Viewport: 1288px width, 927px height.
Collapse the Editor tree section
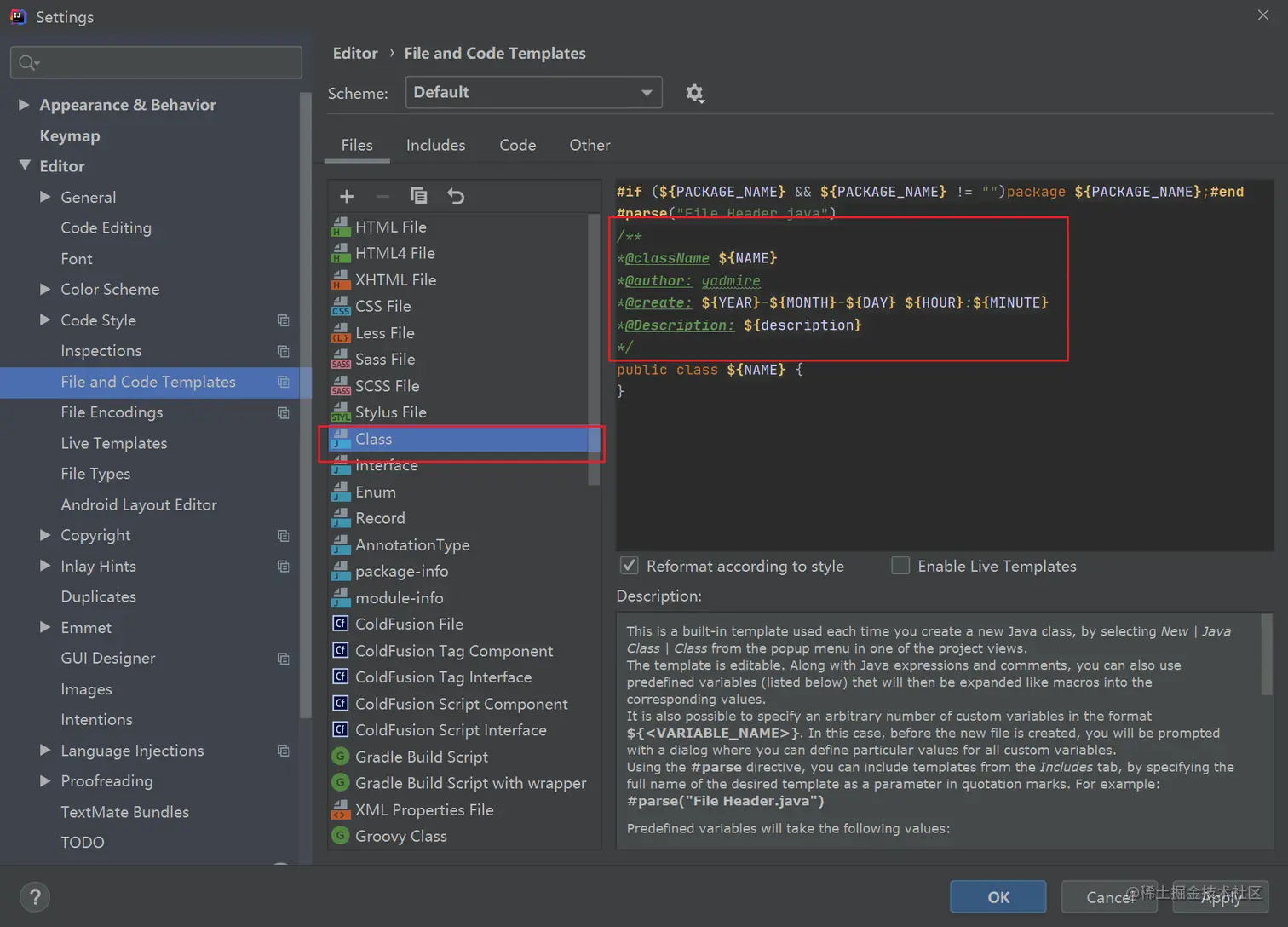click(x=25, y=165)
